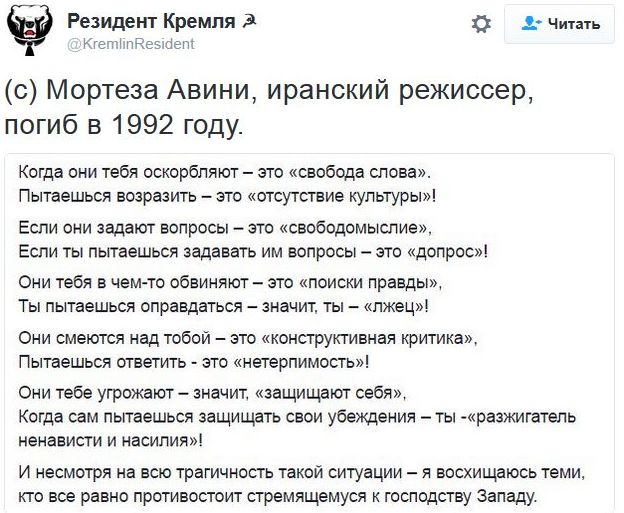624x513 pixels.
Task: Open the @KremlinResident handle link
Action: pos(130,44)
